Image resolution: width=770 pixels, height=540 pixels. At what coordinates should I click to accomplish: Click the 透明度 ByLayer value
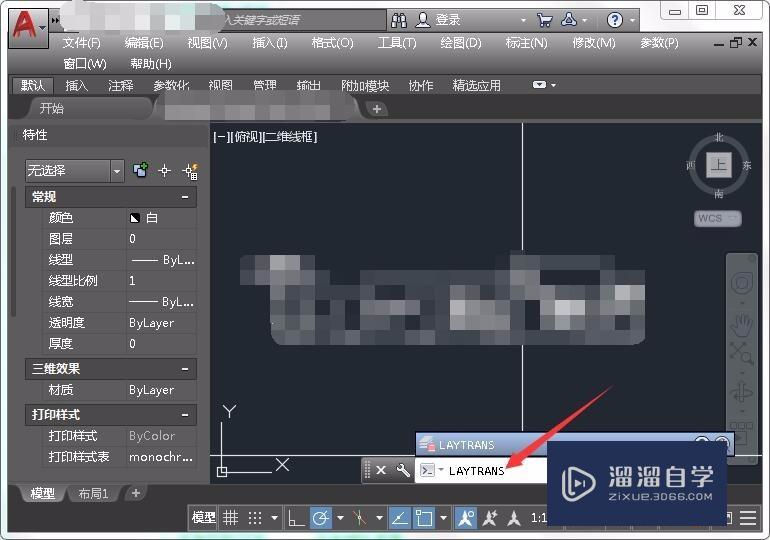point(162,323)
